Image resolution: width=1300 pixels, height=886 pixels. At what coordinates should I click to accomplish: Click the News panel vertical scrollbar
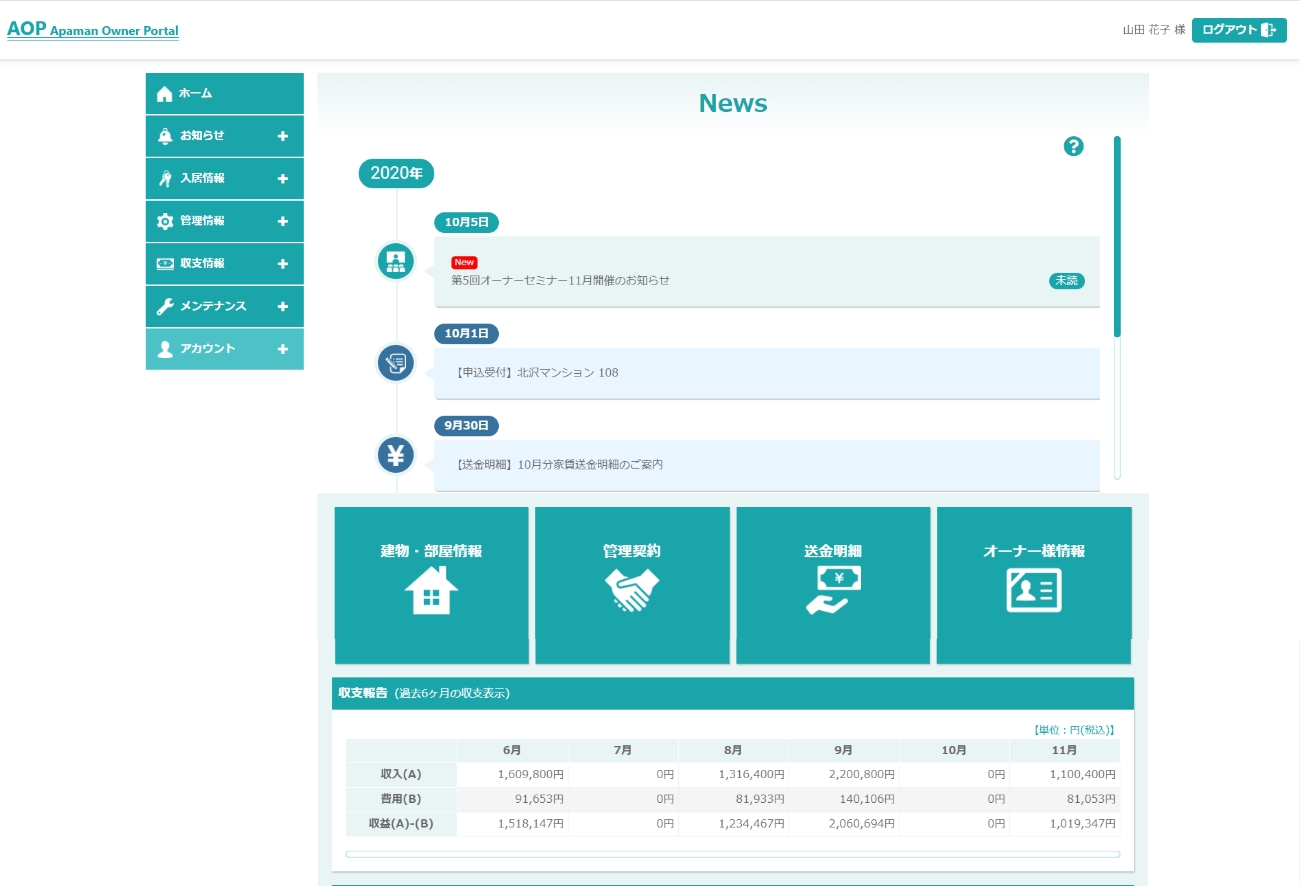(1117, 237)
